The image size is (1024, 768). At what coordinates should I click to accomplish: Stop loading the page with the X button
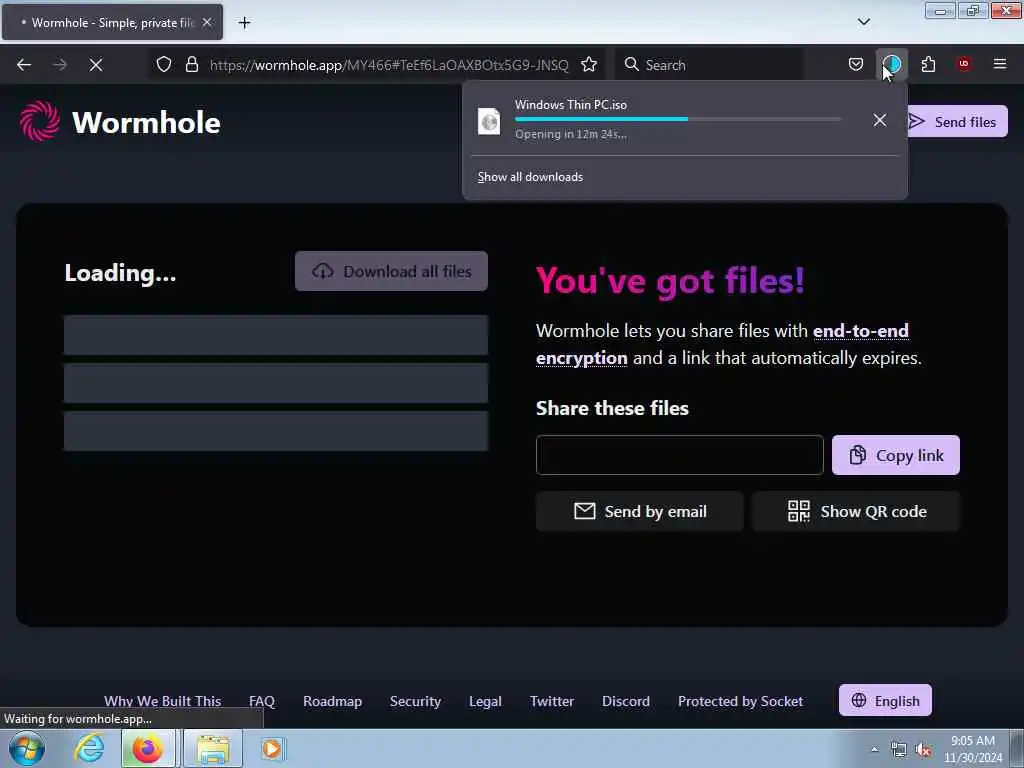coord(95,65)
